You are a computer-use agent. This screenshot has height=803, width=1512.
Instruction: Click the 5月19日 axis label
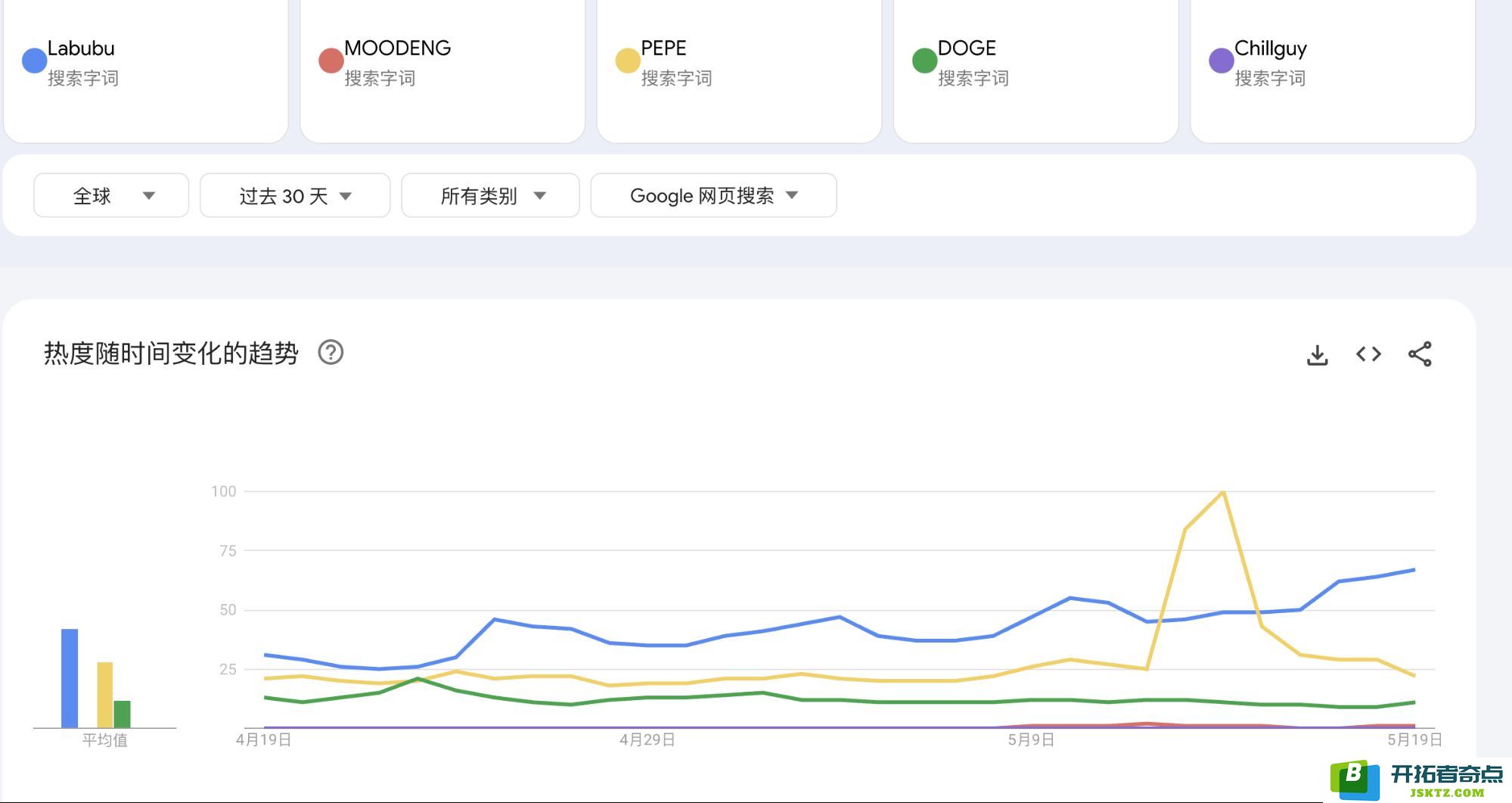pyautogui.click(x=1414, y=739)
